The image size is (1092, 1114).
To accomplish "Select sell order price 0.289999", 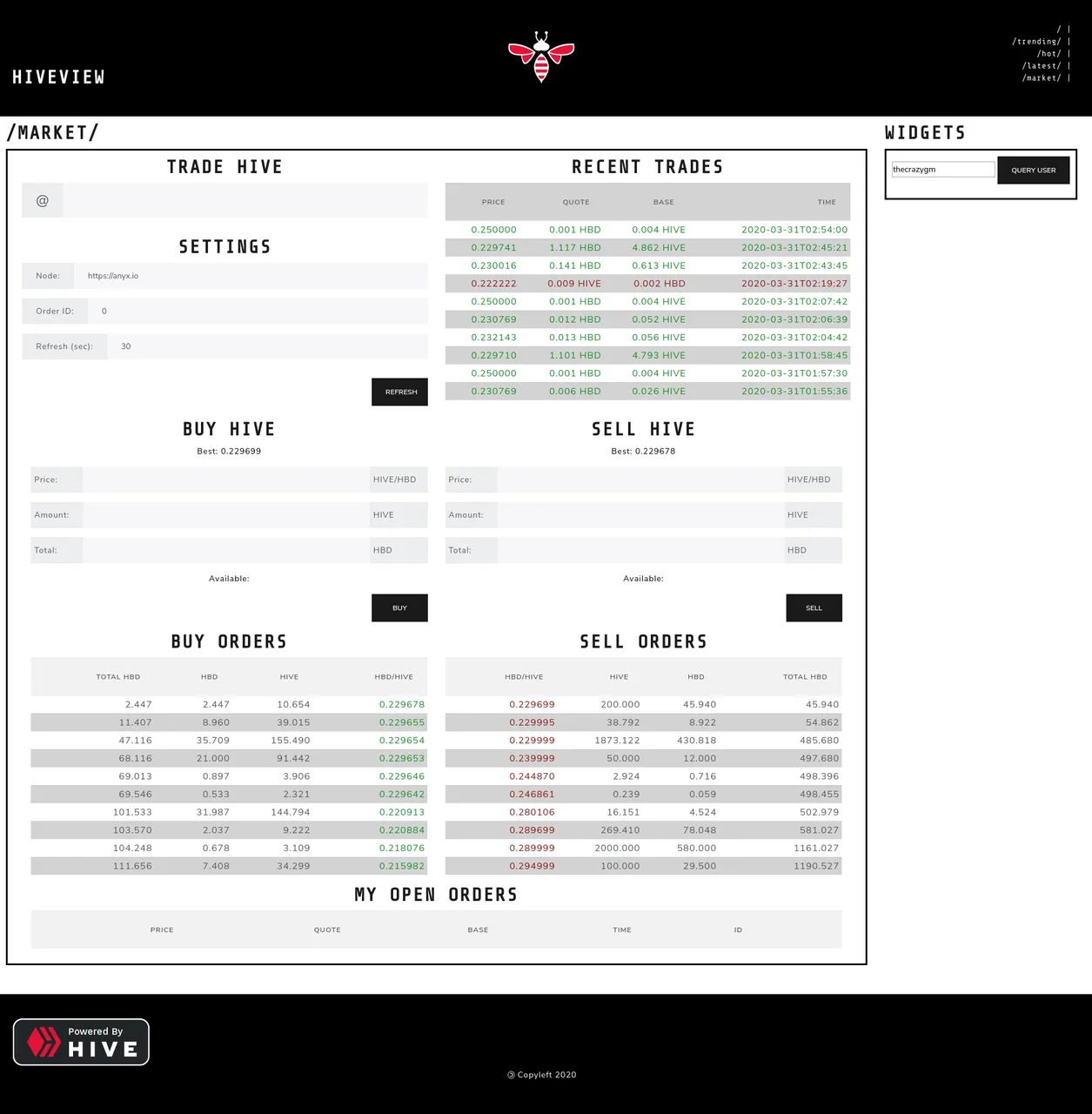I will (532, 849).
